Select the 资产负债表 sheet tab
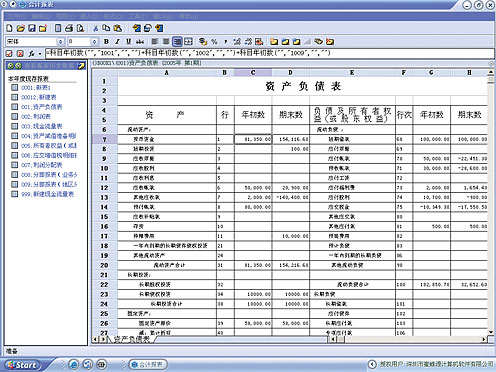496x372 pixels. [x=131, y=339]
